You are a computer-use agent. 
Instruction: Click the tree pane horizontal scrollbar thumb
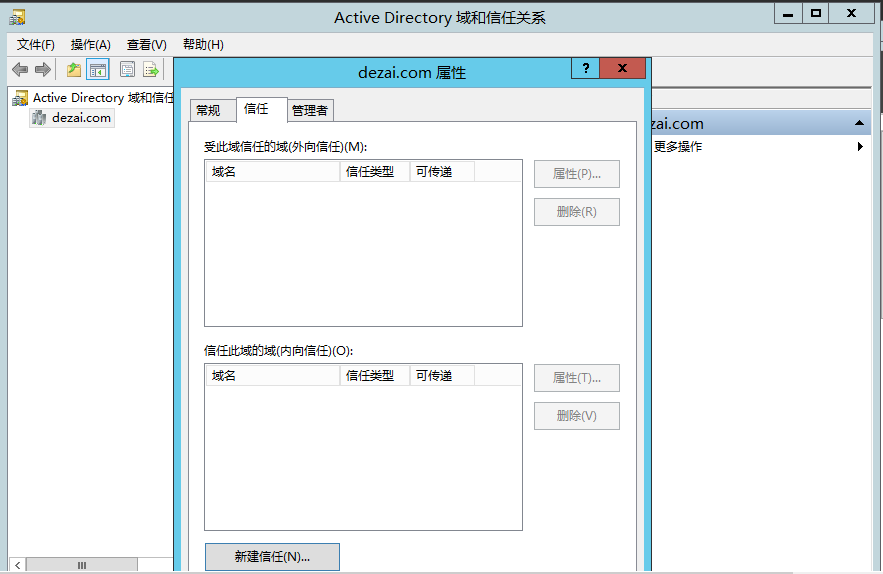tap(82, 565)
